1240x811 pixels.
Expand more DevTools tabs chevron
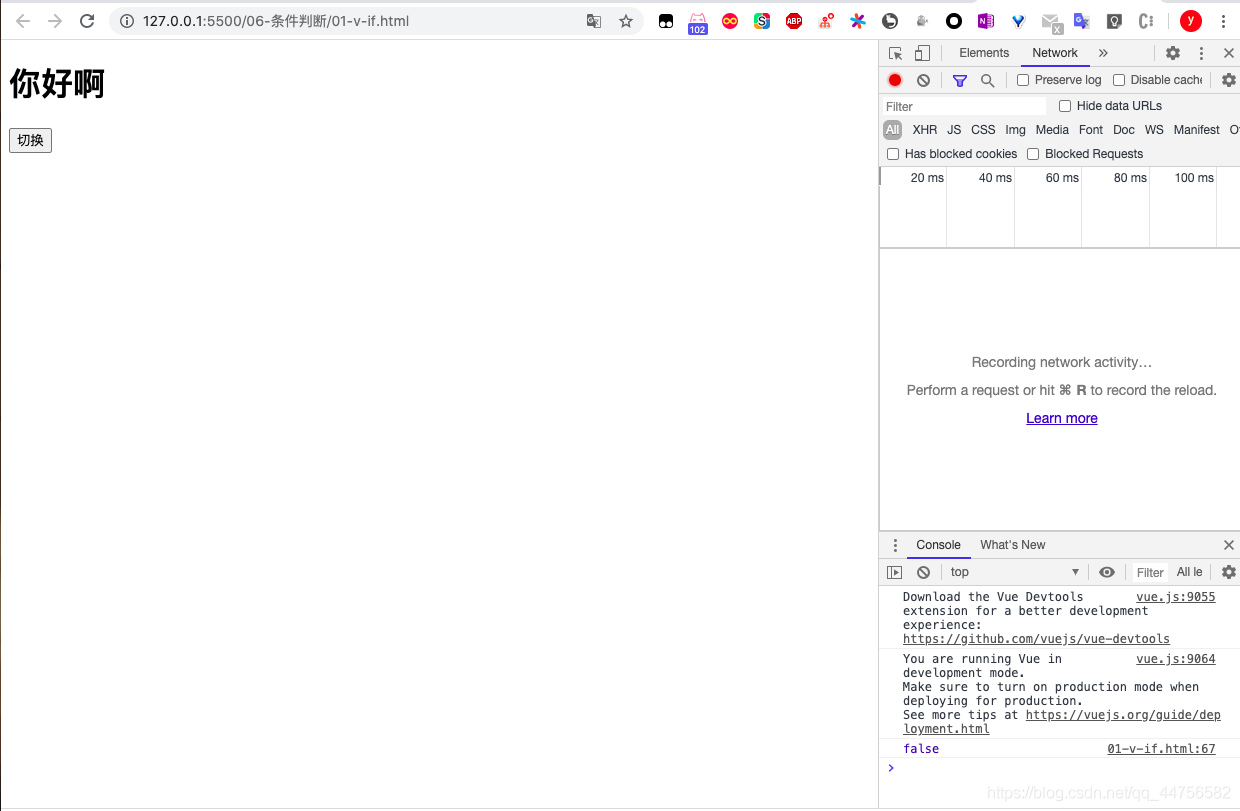pos(1103,53)
